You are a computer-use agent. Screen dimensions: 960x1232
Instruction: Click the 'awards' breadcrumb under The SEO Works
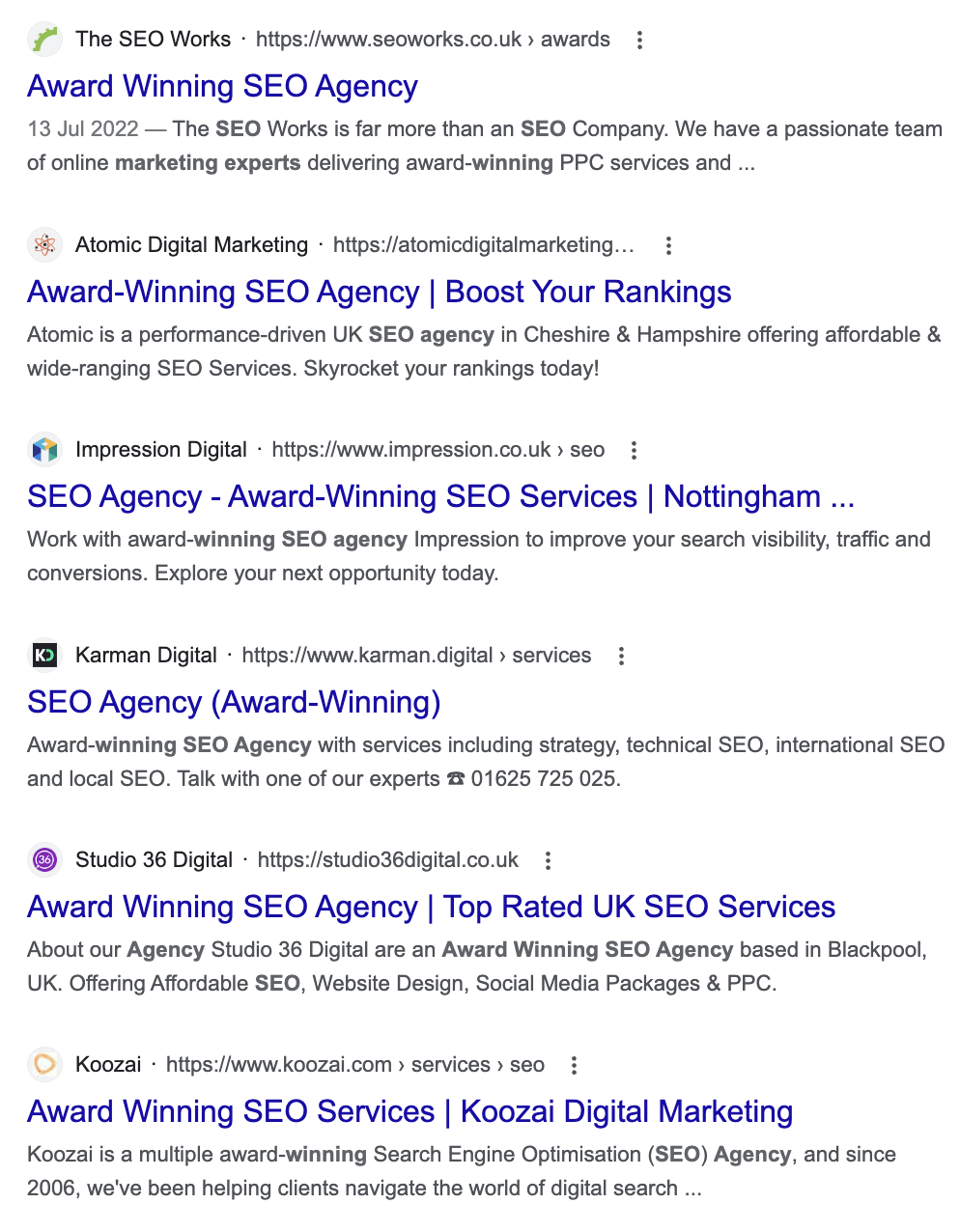tap(575, 40)
